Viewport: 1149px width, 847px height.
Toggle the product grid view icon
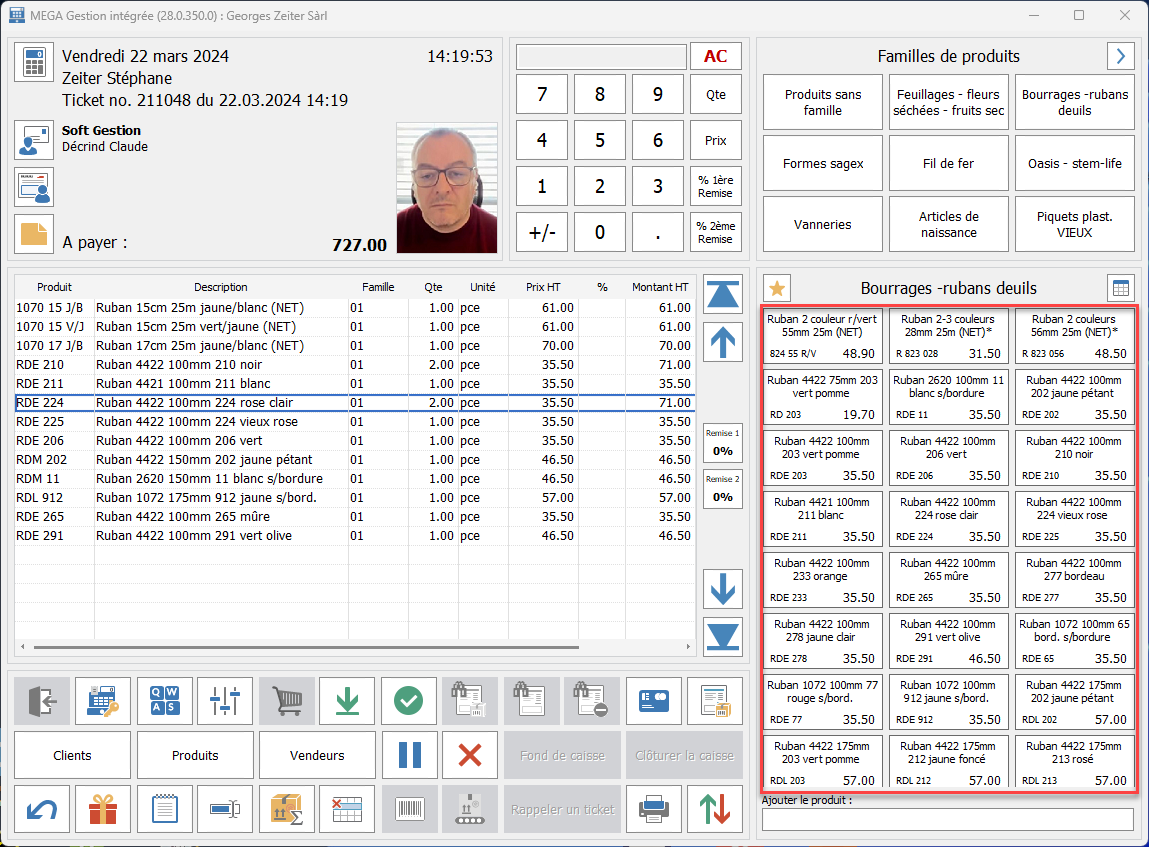point(1121,288)
